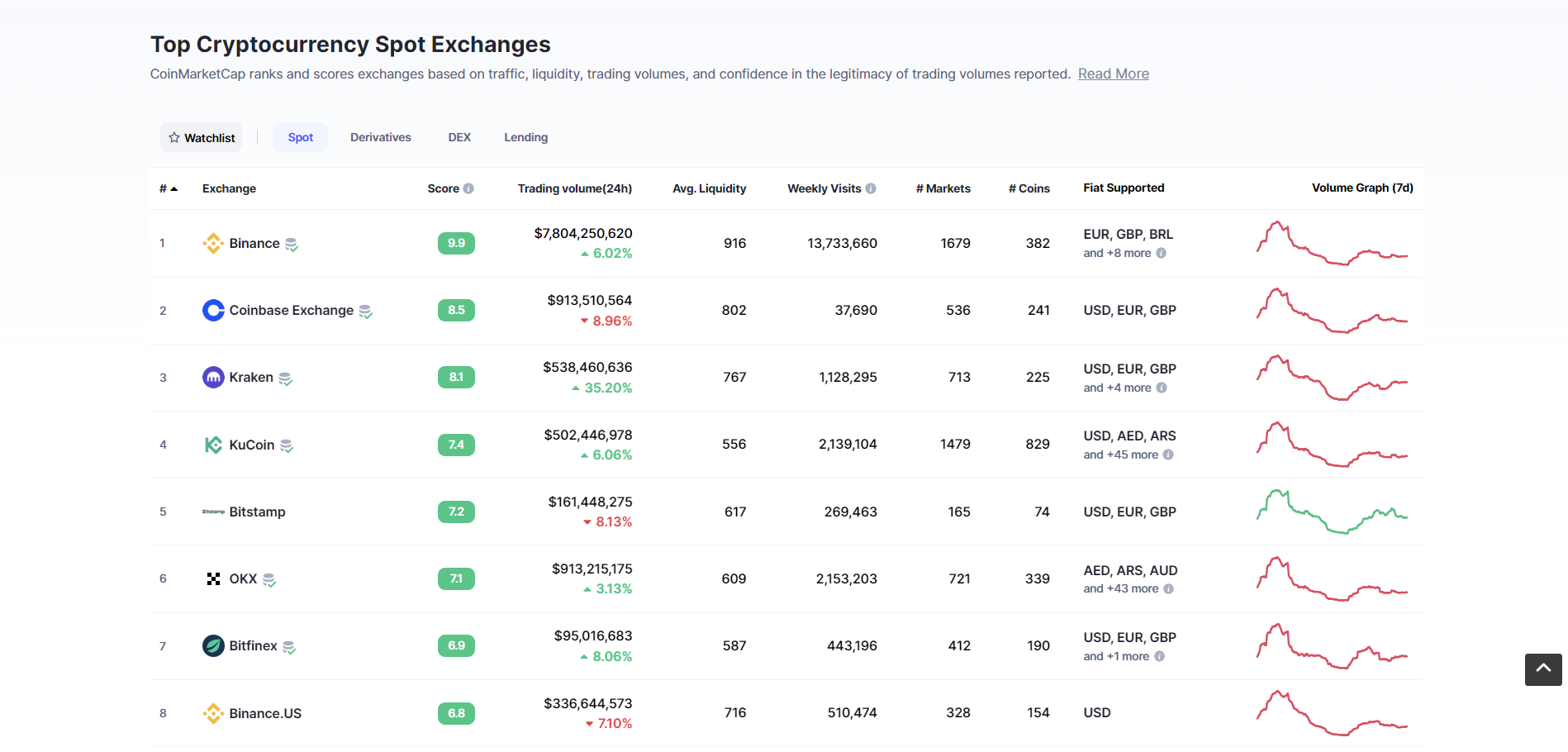Open the KuCoin exchange page
The image size is (1568, 752).
click(x=252, y=445)
